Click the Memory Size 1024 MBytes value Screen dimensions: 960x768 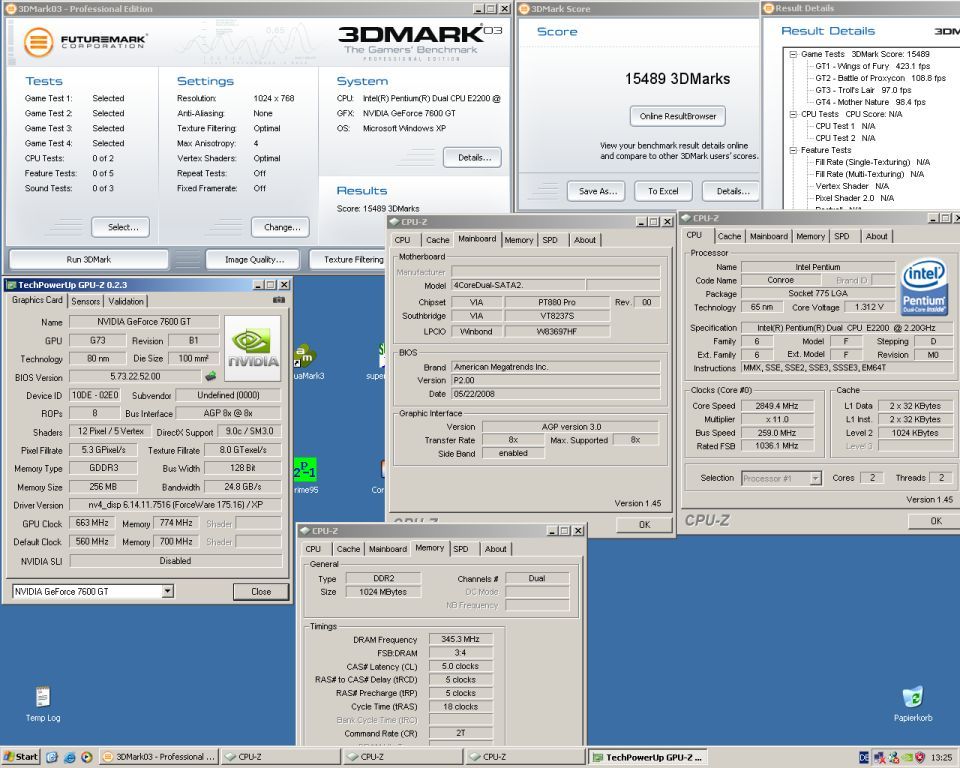383,592
